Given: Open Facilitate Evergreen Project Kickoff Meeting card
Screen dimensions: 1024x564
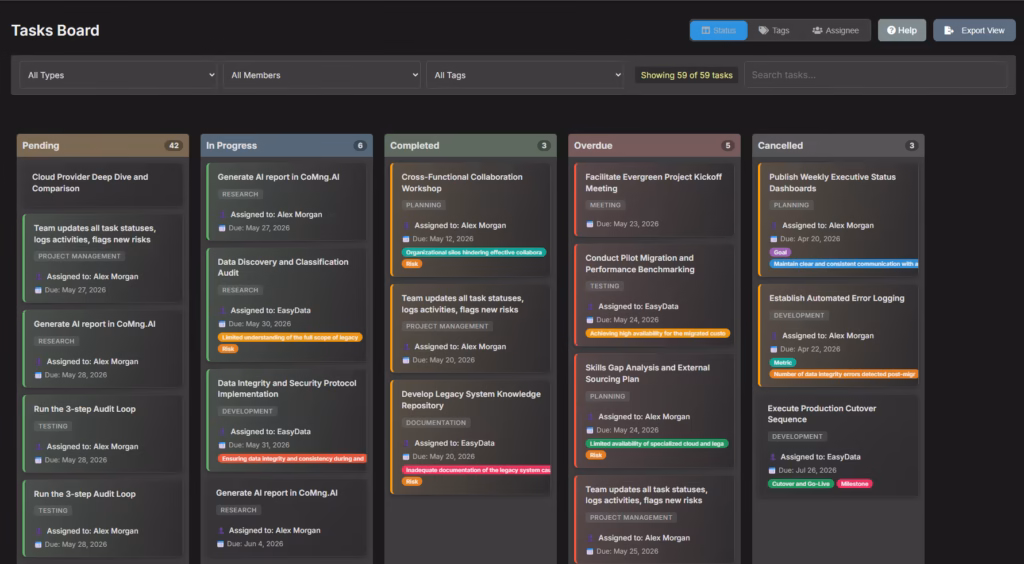Looking at the screenshot, I should [x=654, y=200].
